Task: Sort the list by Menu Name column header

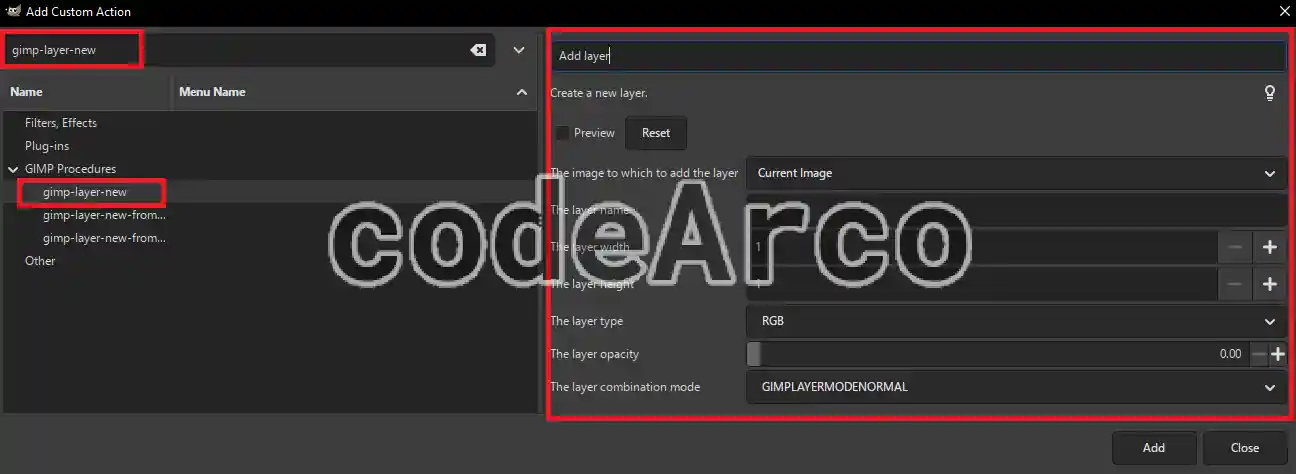Action: click(355, 92)
